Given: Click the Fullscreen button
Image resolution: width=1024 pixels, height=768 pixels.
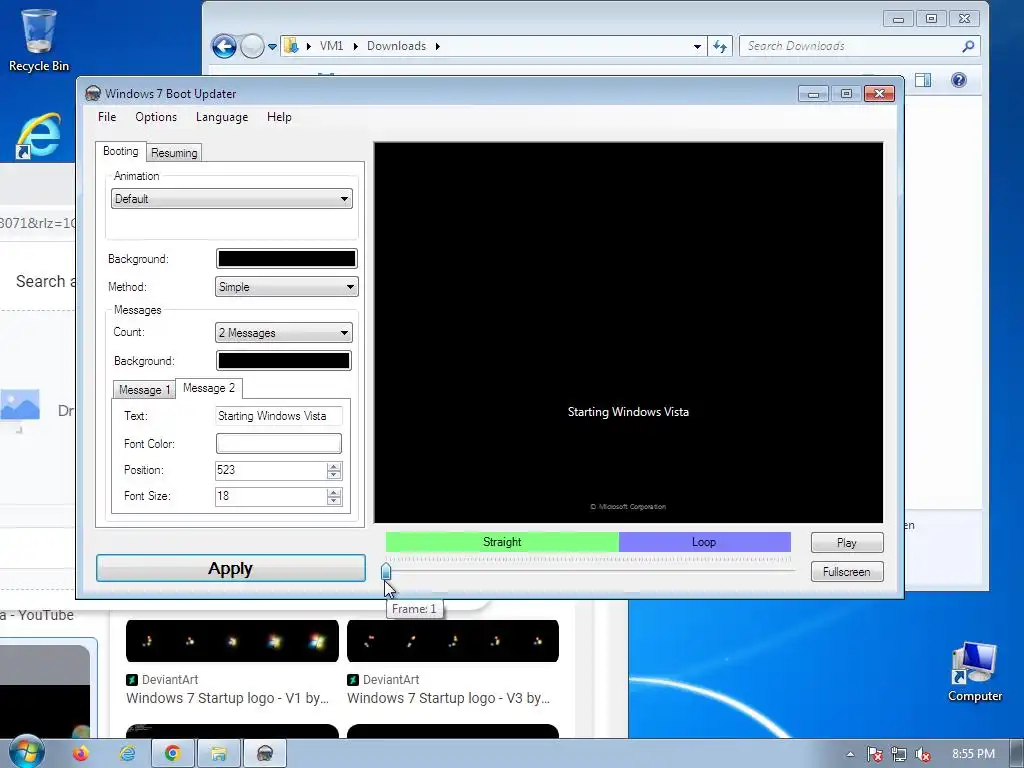Looking at the screenshot, I should click(x=847, y=571).
